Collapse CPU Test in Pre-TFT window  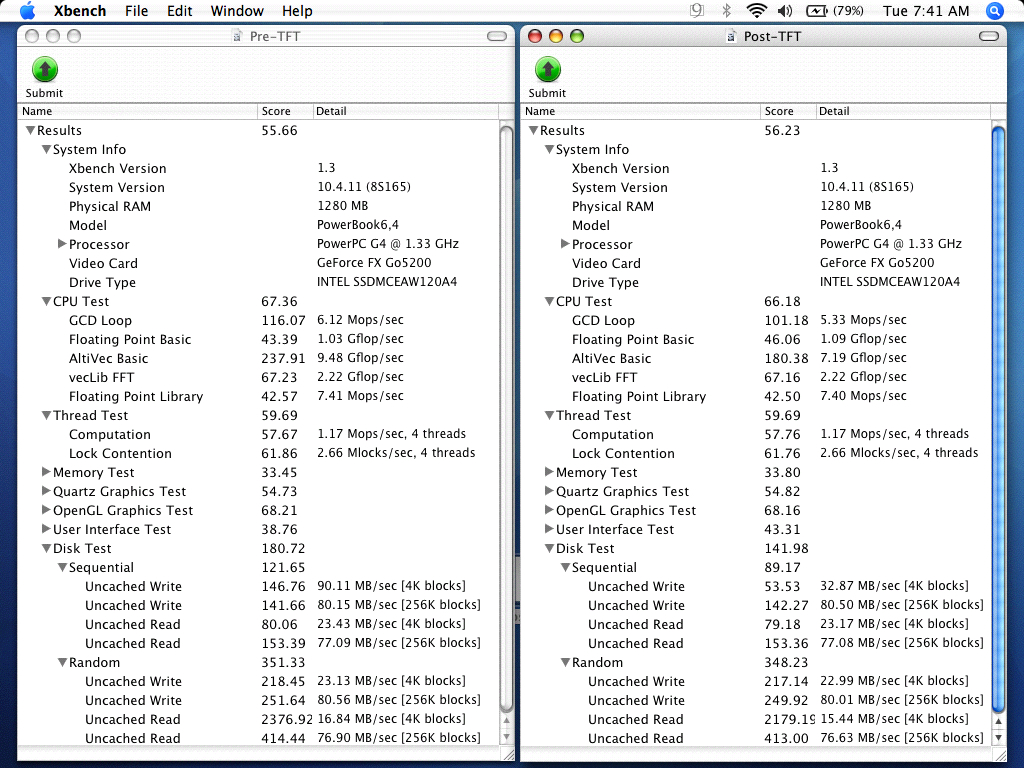coord(46,301)
